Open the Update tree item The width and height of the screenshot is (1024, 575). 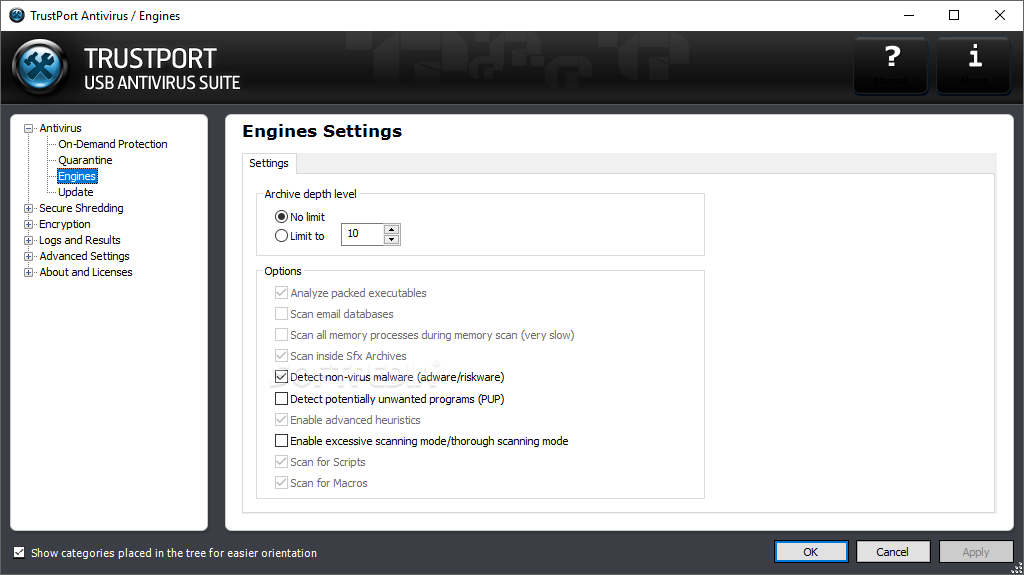point(76,192)
